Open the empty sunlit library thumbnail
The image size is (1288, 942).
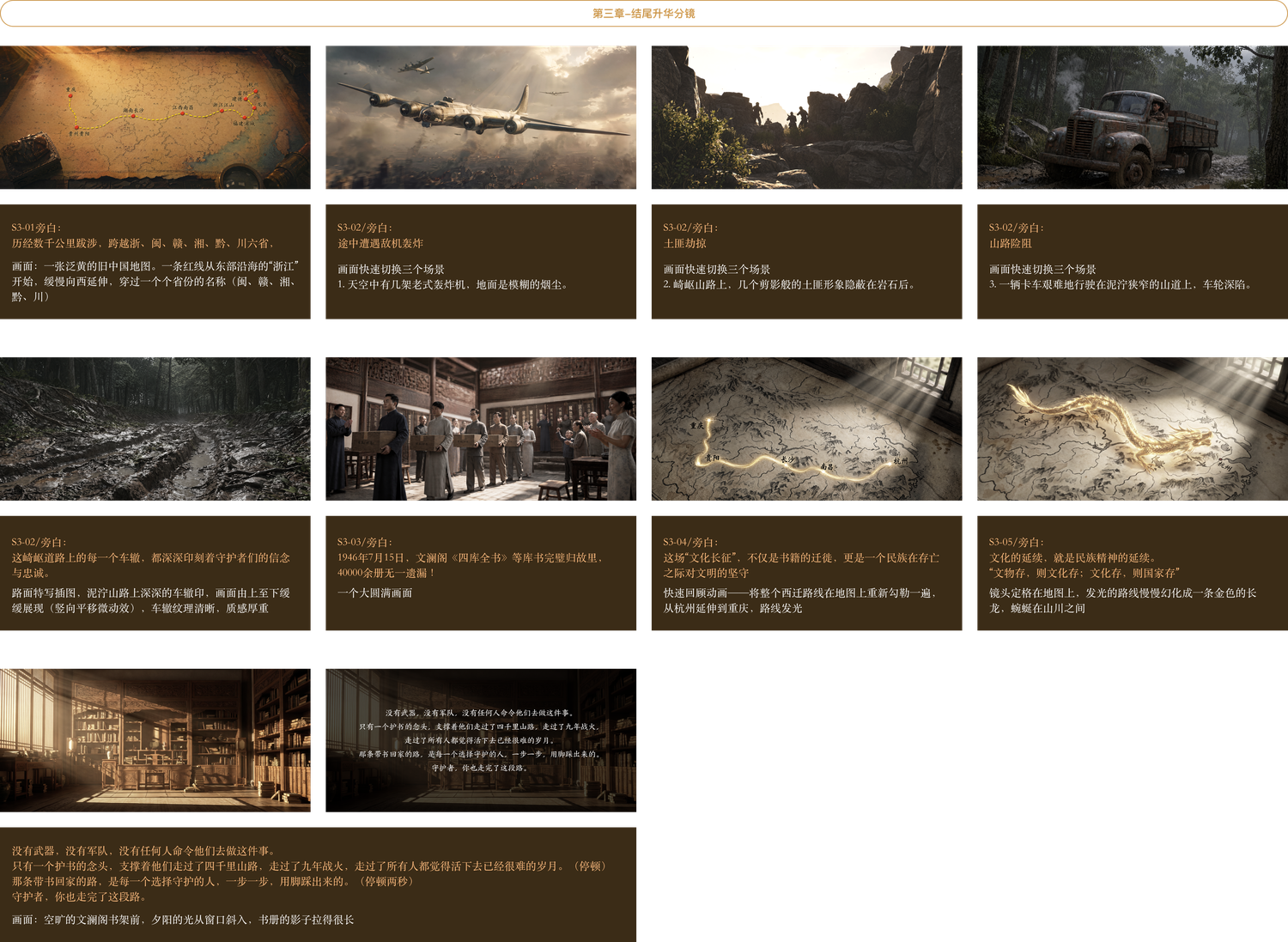155,740
